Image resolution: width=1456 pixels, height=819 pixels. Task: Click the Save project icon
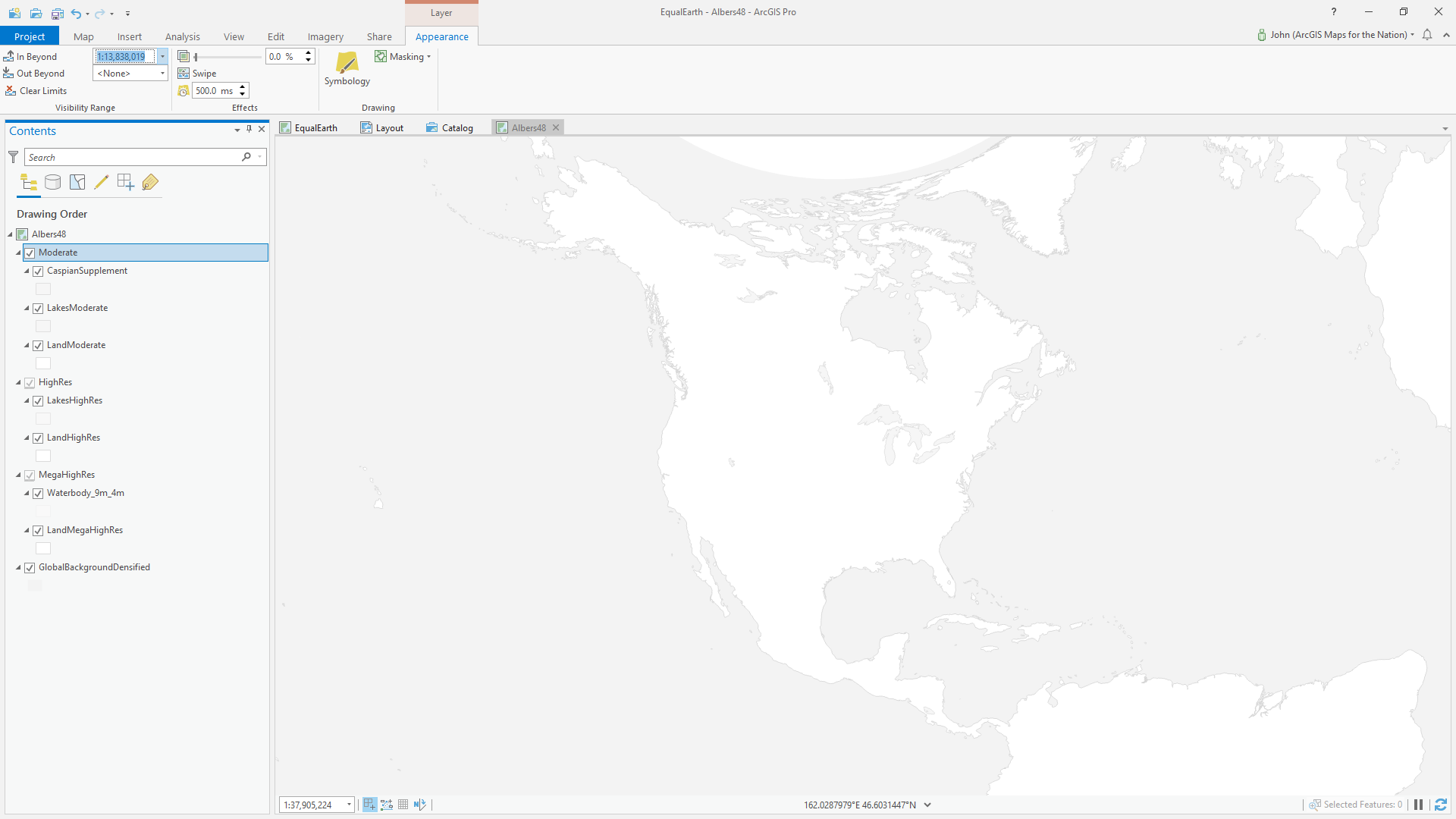click(58, 13)
